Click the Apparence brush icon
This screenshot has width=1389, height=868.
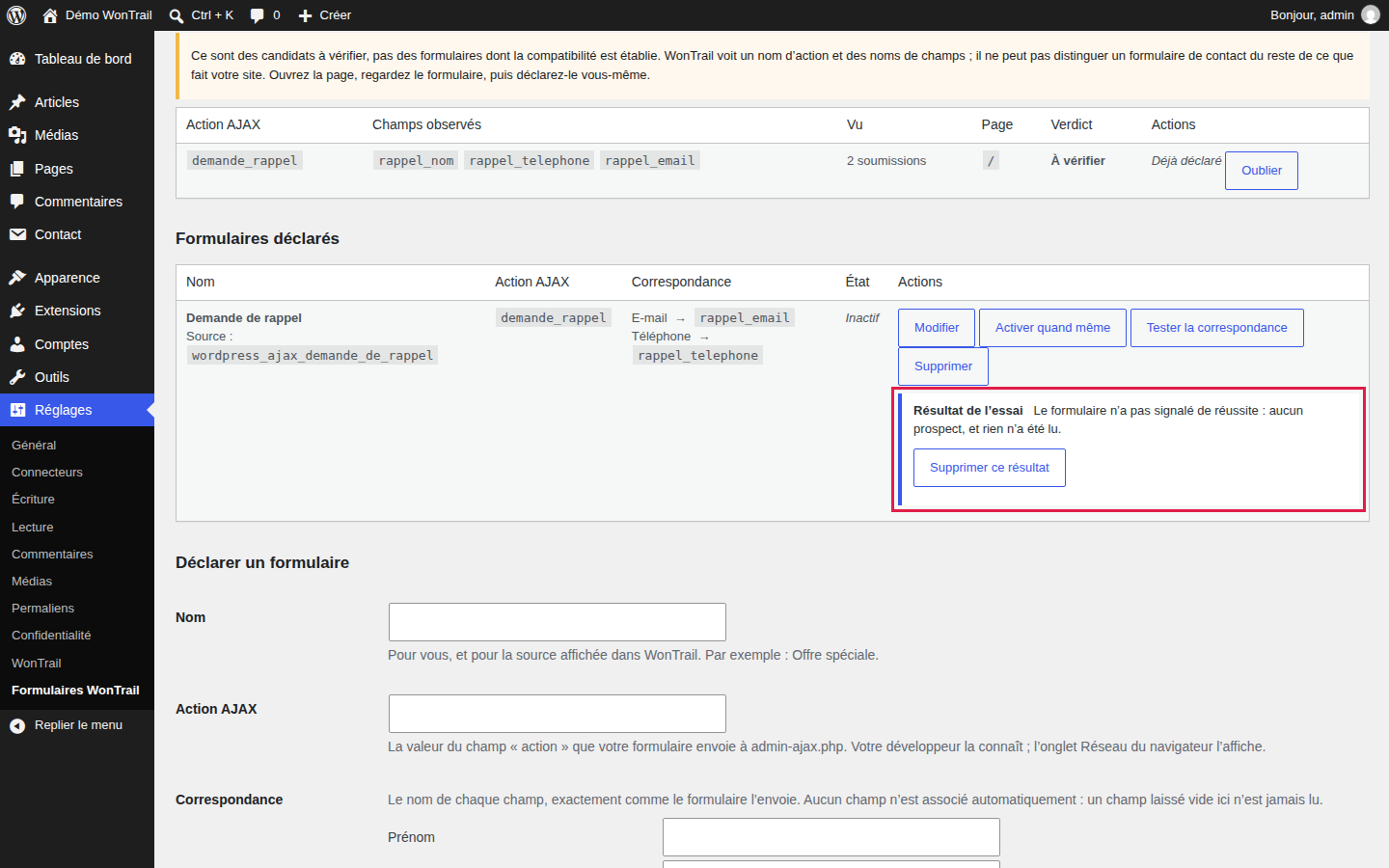(17, 278)
